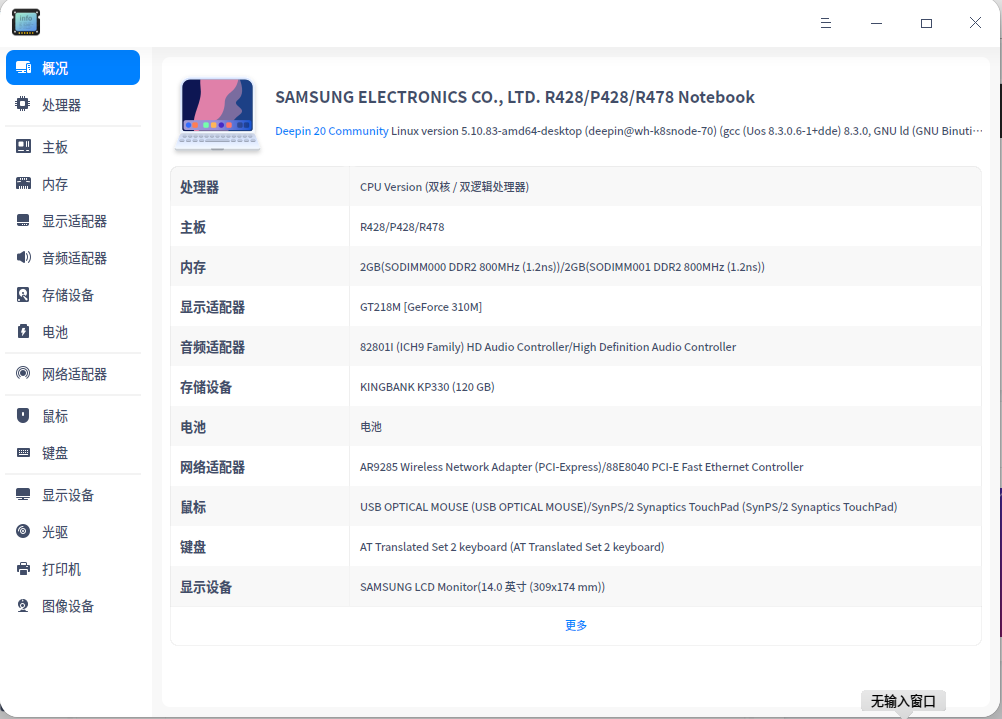Click the AR9285 Wireless Network Adapter value

click(582, 467)
